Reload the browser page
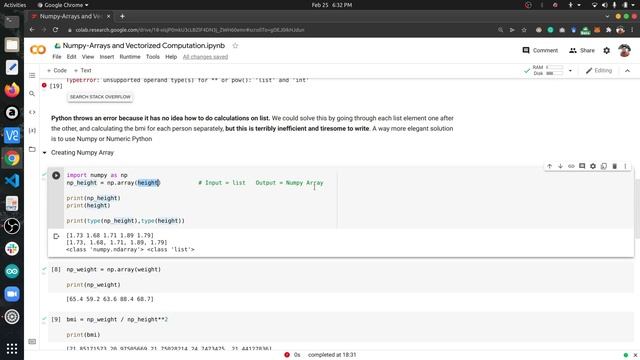The width and height of the screenshot is (640, 360). [x=56, y=30]
